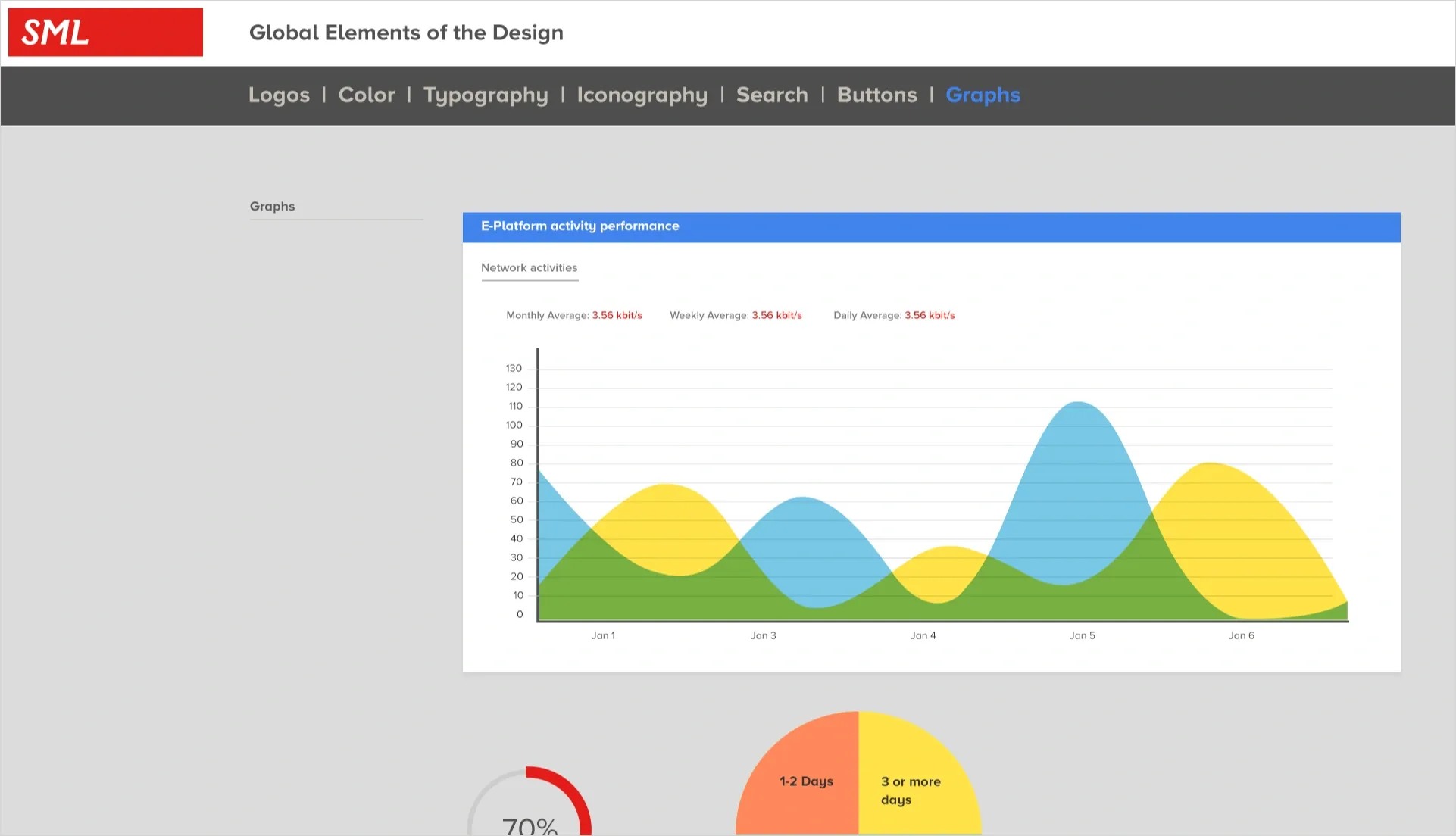
Task: Navigate to the Search section
Action: pos(772,95)
